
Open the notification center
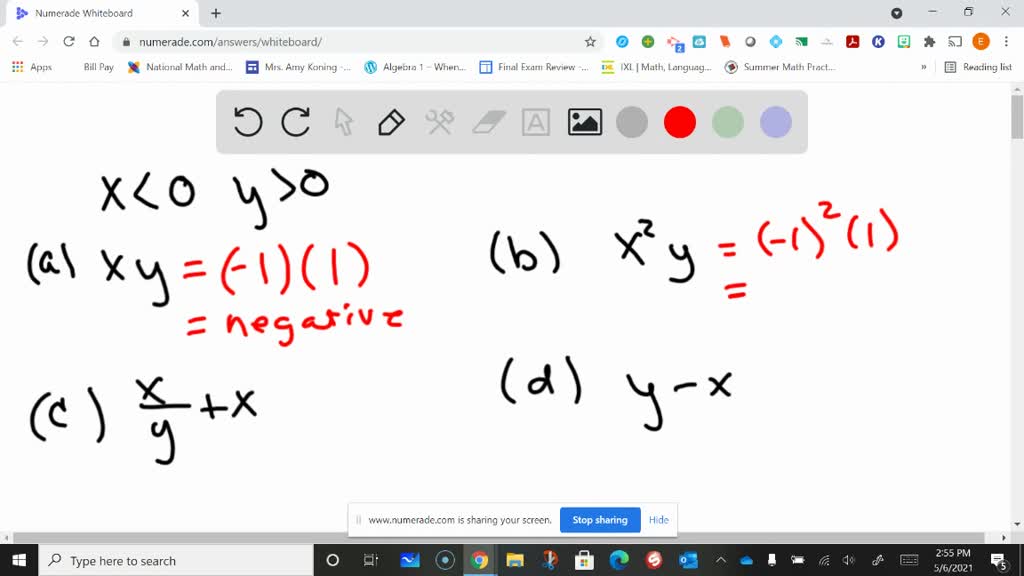coord(998,560)
